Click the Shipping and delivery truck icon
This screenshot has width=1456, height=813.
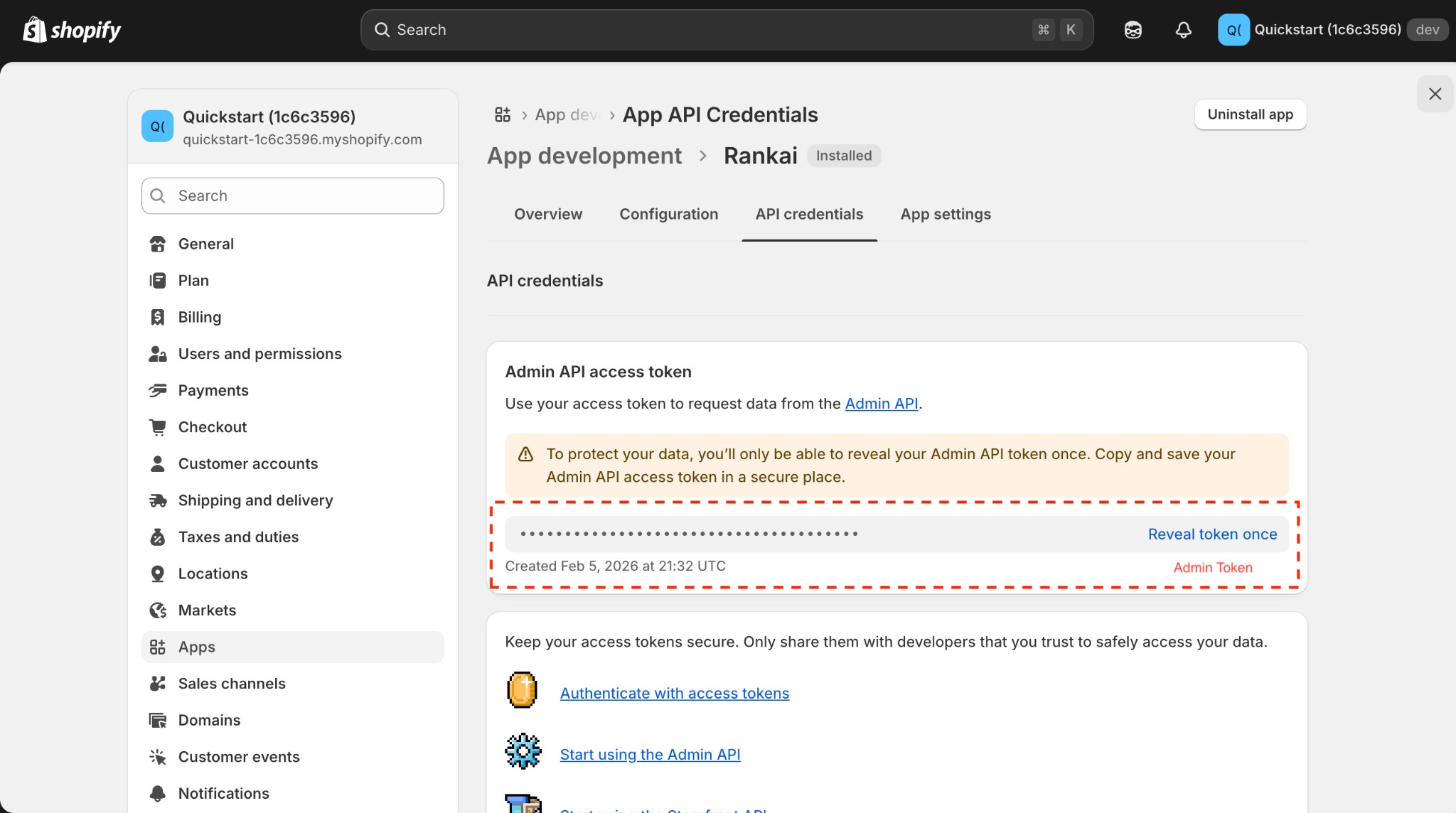158,500
